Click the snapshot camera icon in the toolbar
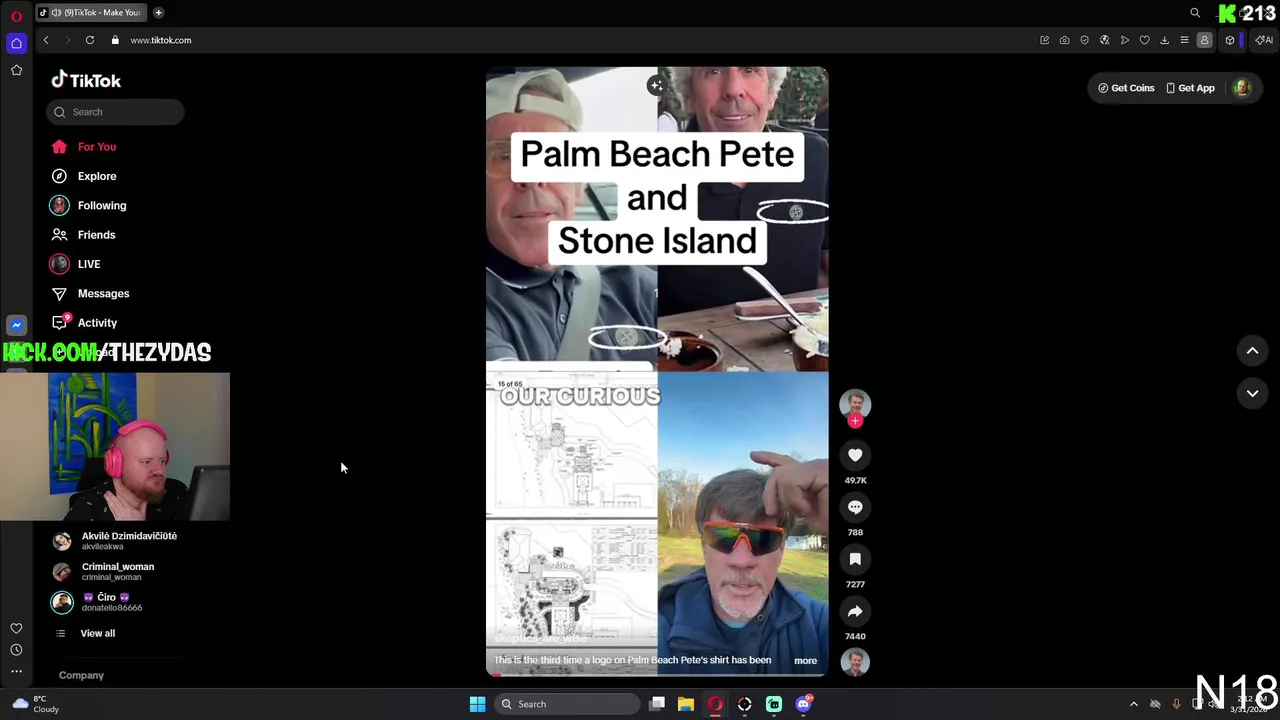Image resolution: width=1280 pixels, height=720 pixels. tap(1065, 40)
